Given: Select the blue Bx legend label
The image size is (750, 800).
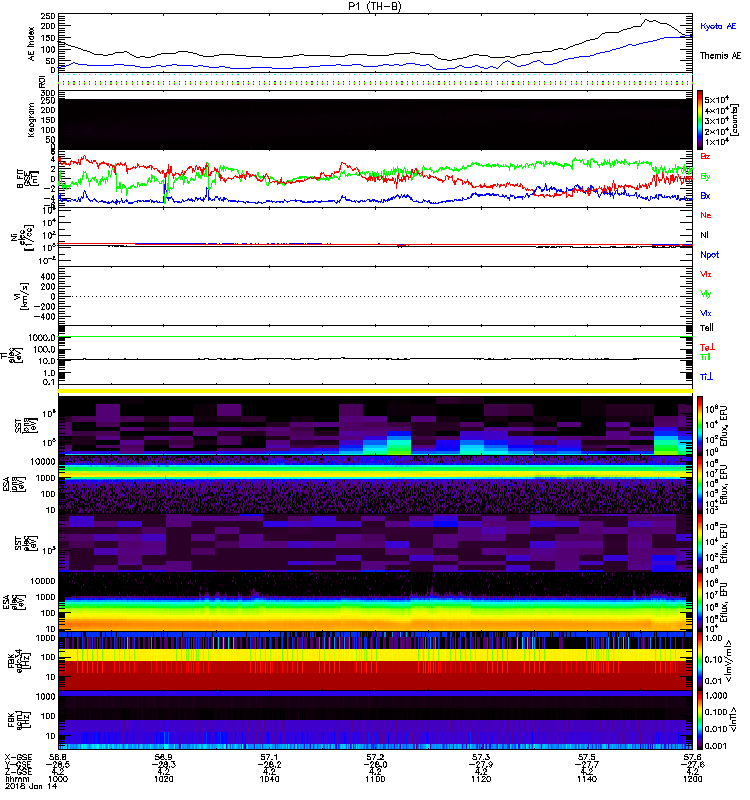Looking at the screenshot, I should [707, 196].
